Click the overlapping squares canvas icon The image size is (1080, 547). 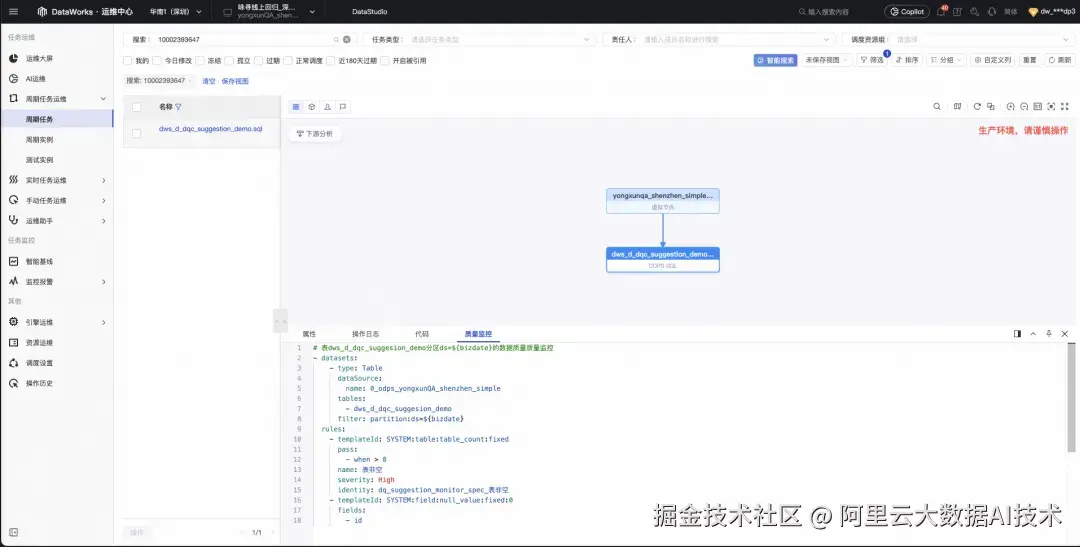point(990,107)
